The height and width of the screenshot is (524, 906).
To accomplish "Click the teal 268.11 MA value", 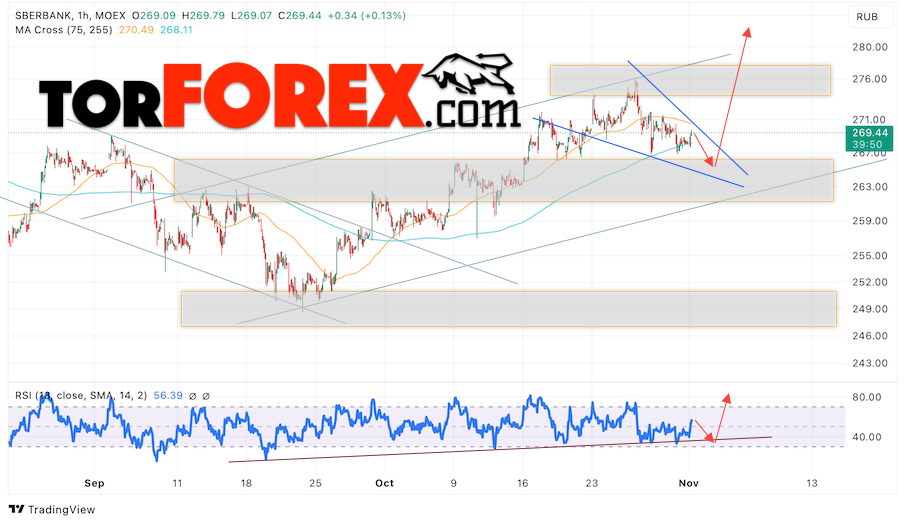I will [176, 29].
